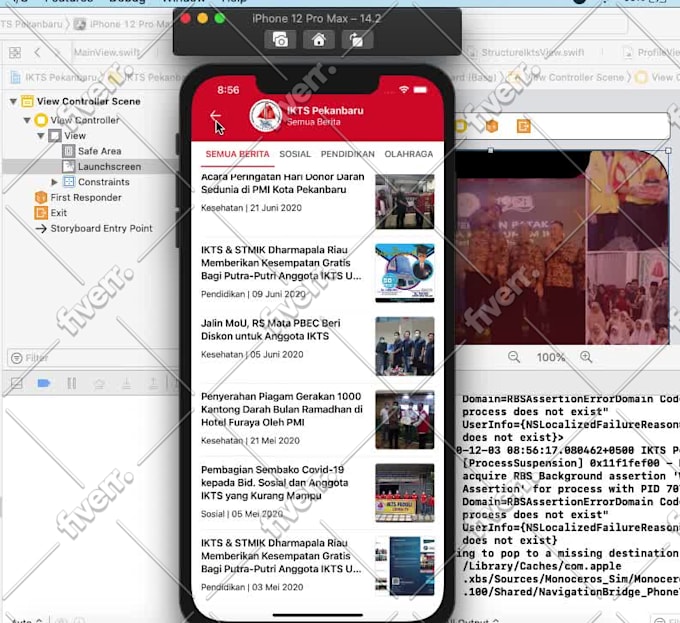Hide the debug area toggle icon
The height and width of the screenshot is (623, 680).
click(x=16, y=383)
